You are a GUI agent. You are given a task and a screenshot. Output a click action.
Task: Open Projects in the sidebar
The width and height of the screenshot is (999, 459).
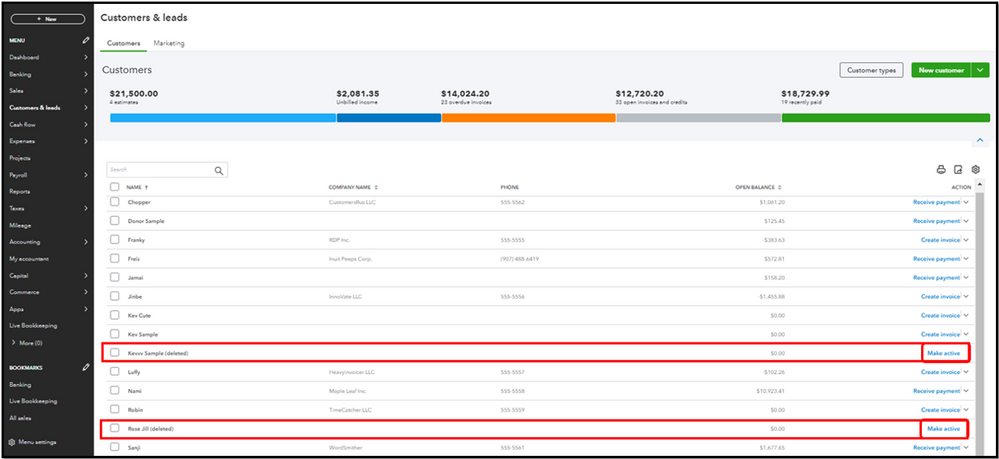[x=20, y=157]
